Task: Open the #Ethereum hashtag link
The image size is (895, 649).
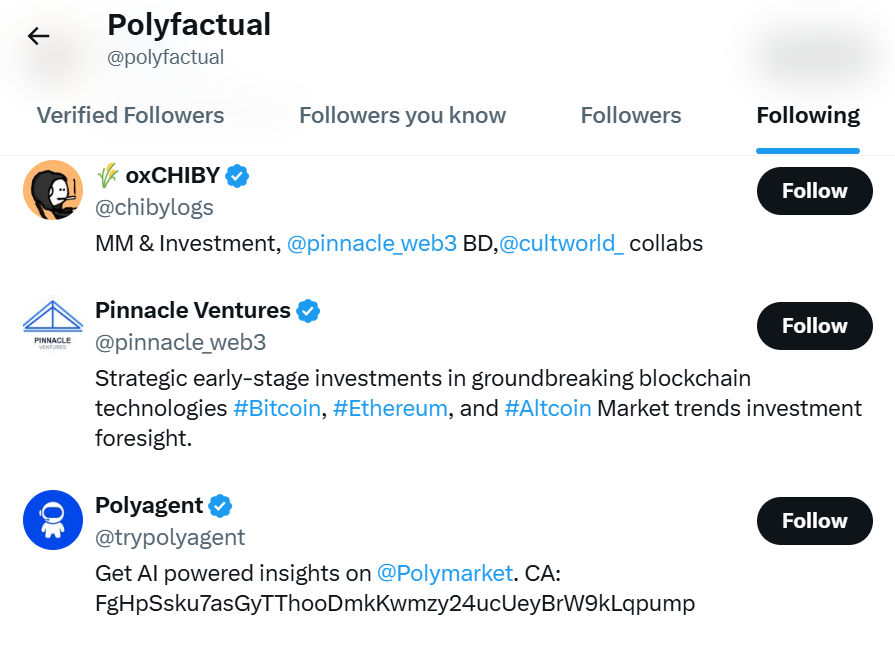Action: 390,409
